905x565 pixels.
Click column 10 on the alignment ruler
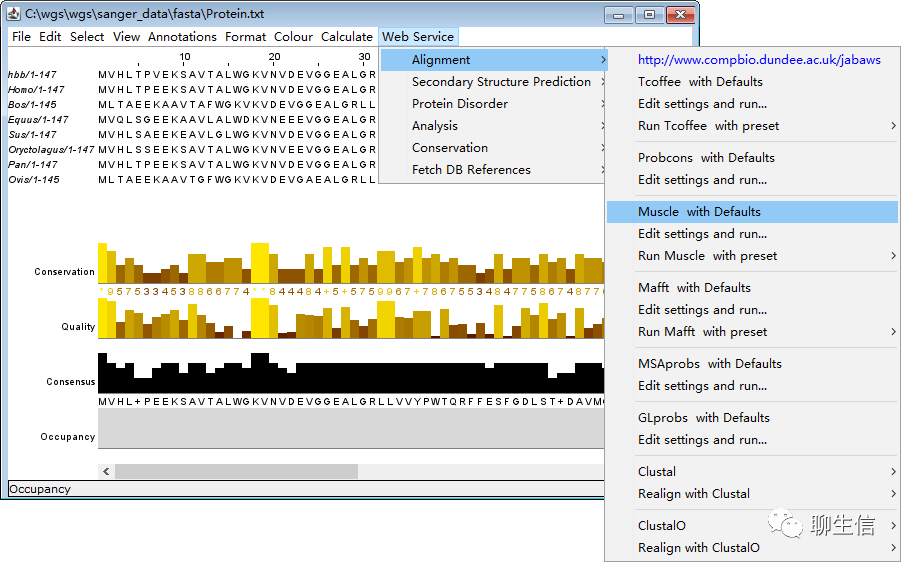[185, 57]
